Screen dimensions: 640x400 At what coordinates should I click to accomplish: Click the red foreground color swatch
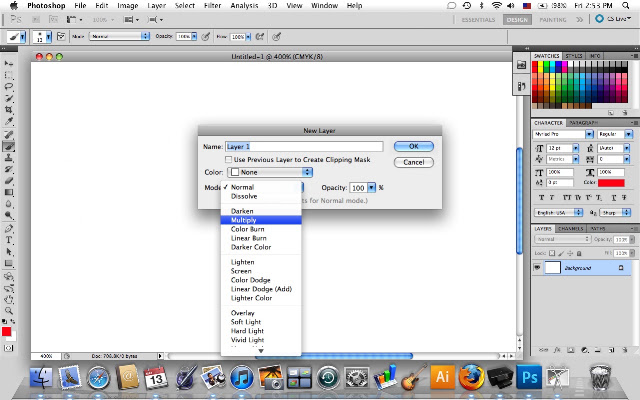[7, 332]
